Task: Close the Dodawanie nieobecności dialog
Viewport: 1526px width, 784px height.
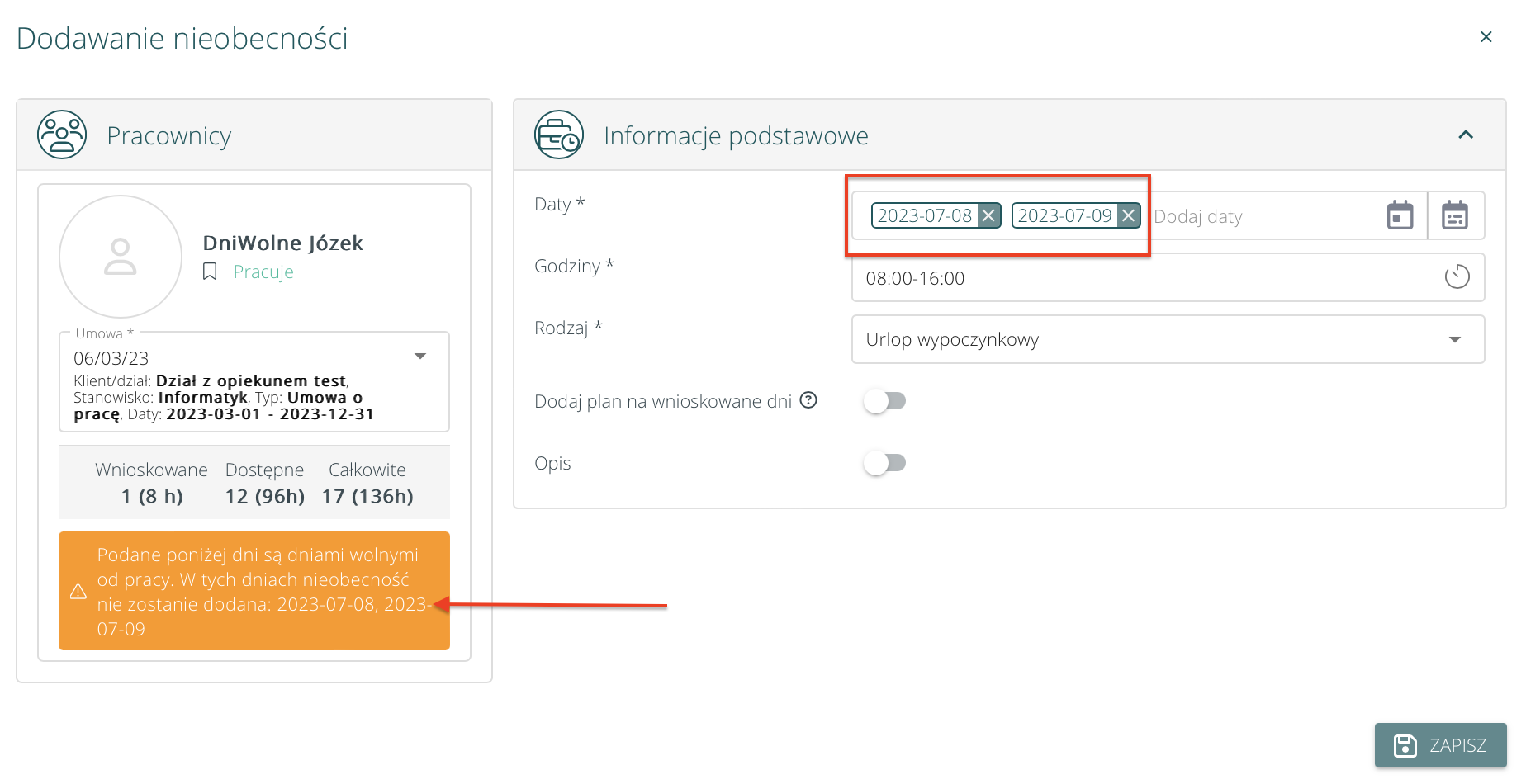Action: pos(1486,37)
